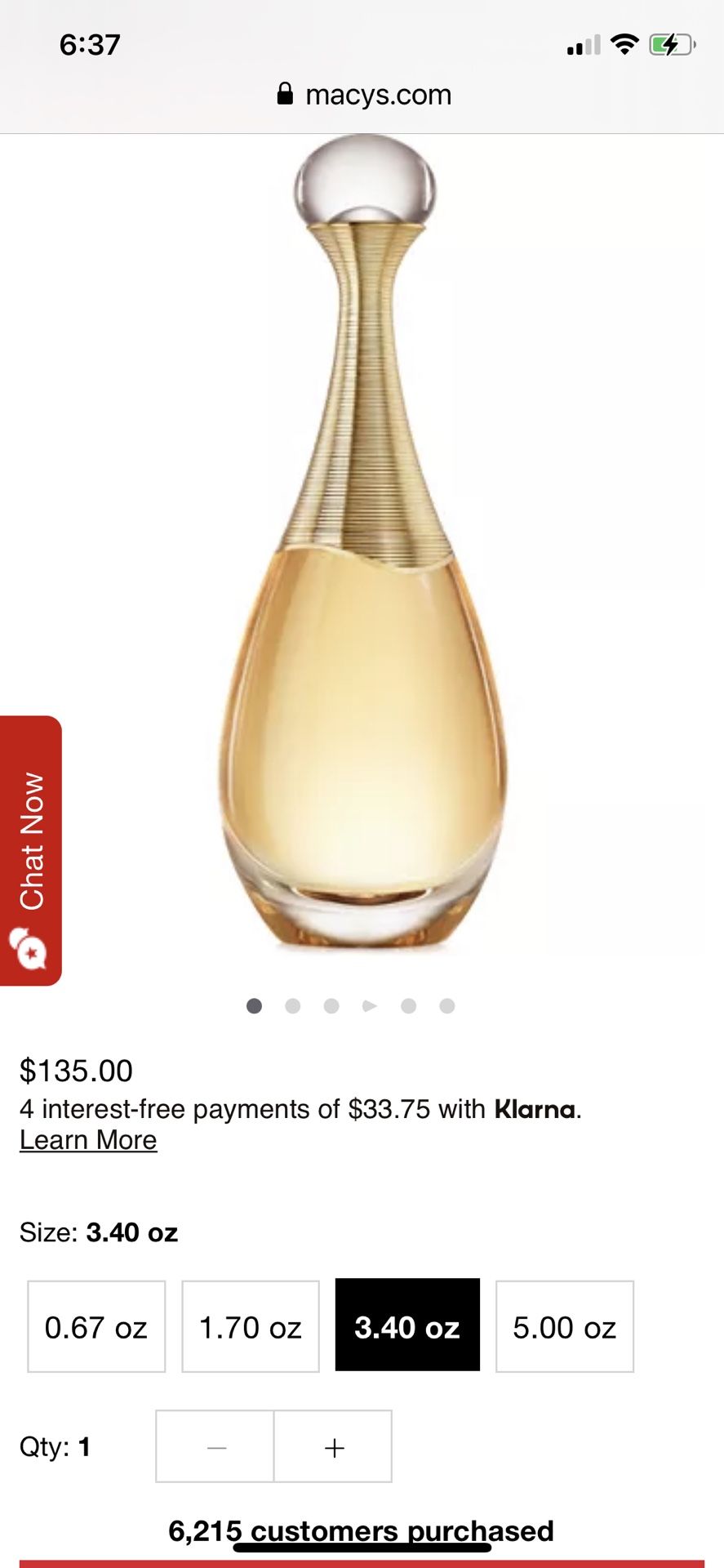Tap the macys.com address bar
The height and width of the screenshot is (1568, 724).
(364, 94)
